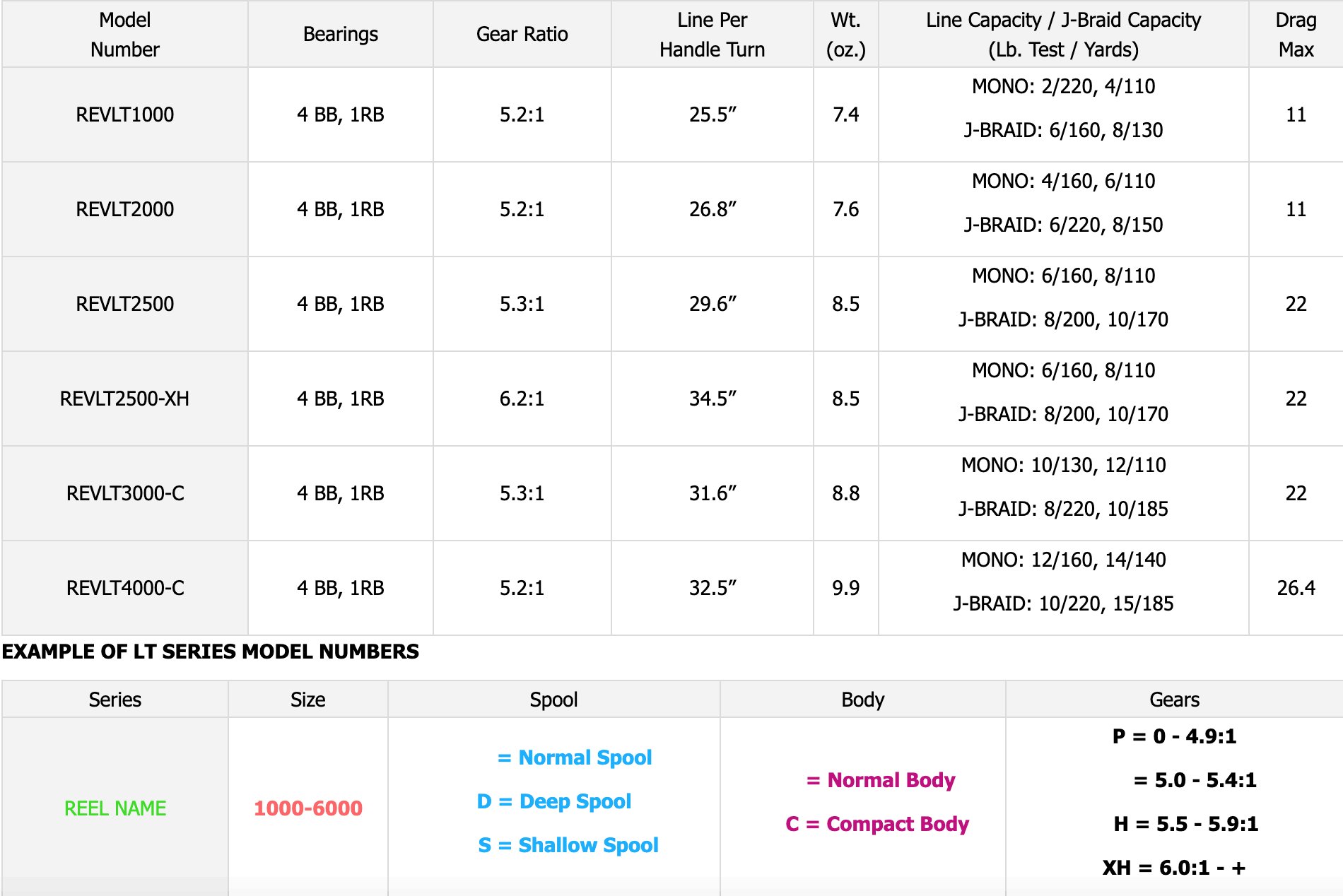Click the 9.9 weight value
Screen dimensions: 1343x896
[846, 588]
